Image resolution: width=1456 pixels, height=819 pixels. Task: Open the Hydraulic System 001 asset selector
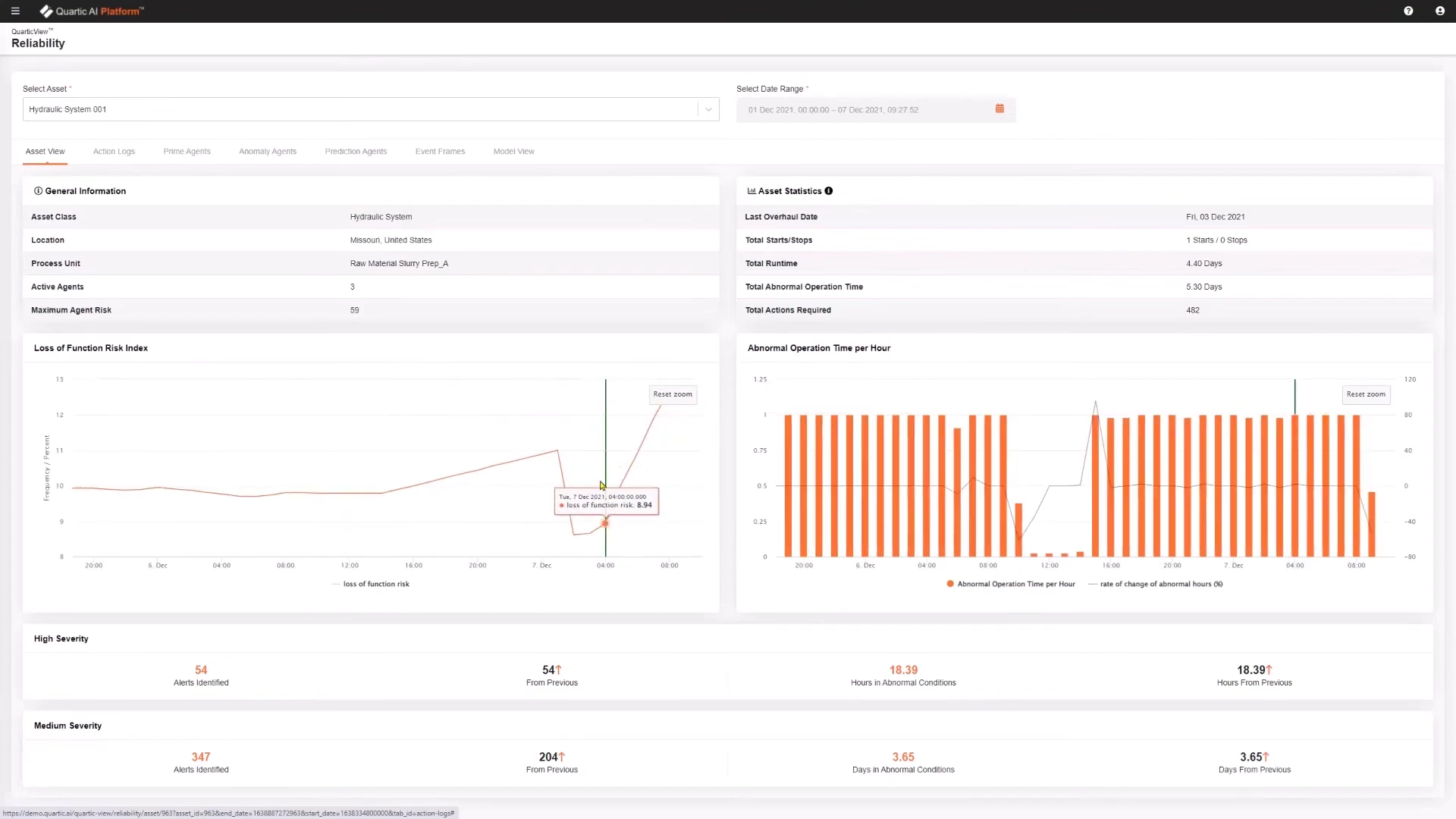click(360, 109)
